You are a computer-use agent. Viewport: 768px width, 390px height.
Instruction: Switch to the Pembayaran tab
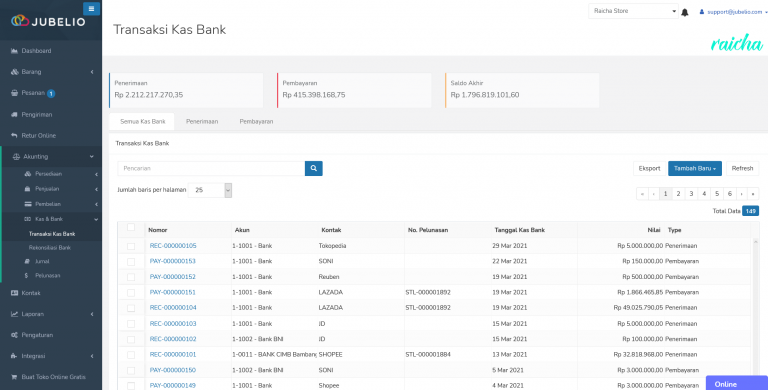click(x=256, y=122)
